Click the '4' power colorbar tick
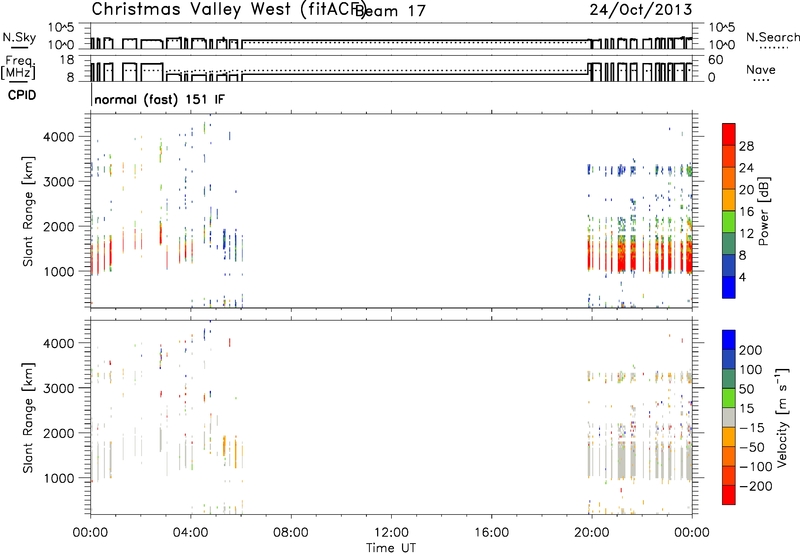 click(x=742, y=277)
